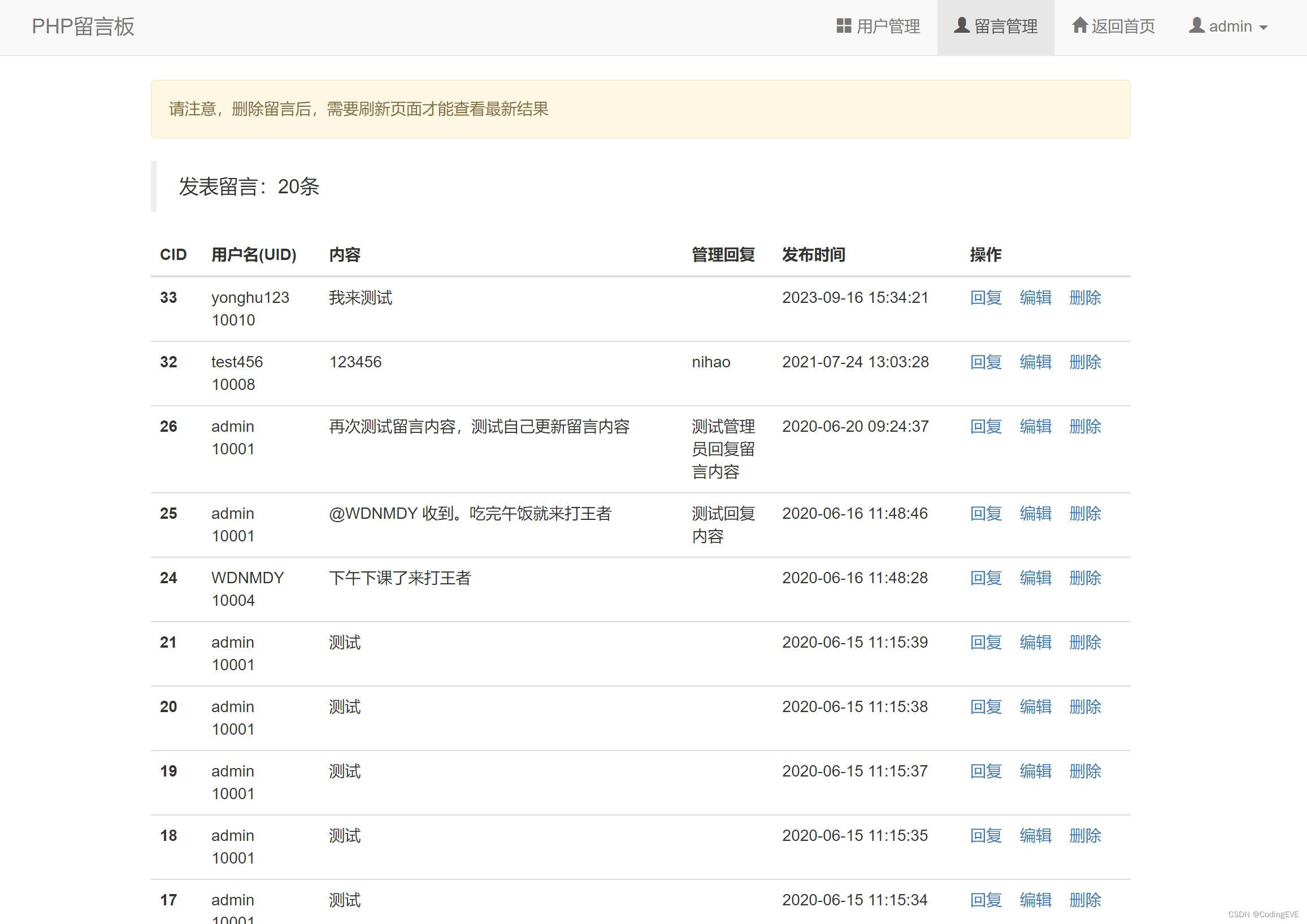Click the home icon beside 返回首页

1080,25
